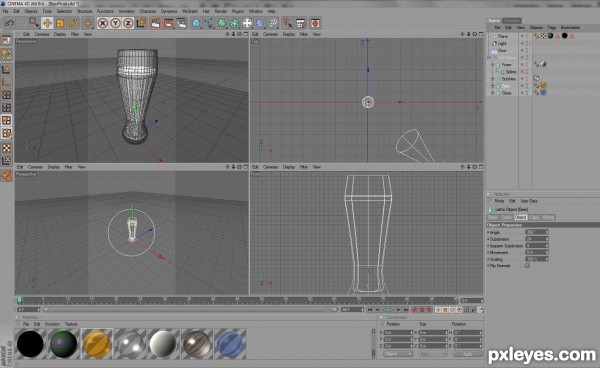Open the Mode menu in Attributes manager
Viewport: 600px width, 368px height.
(499, 201)
